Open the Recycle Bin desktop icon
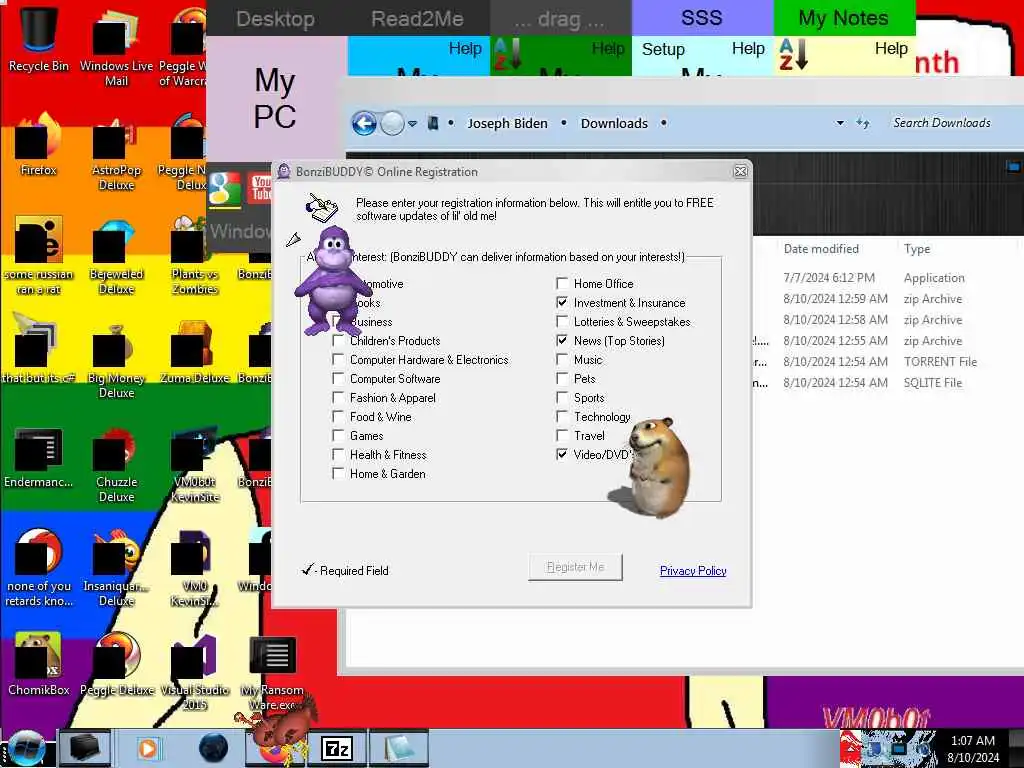The image size is (1024, 768). [x=39, y=38]
